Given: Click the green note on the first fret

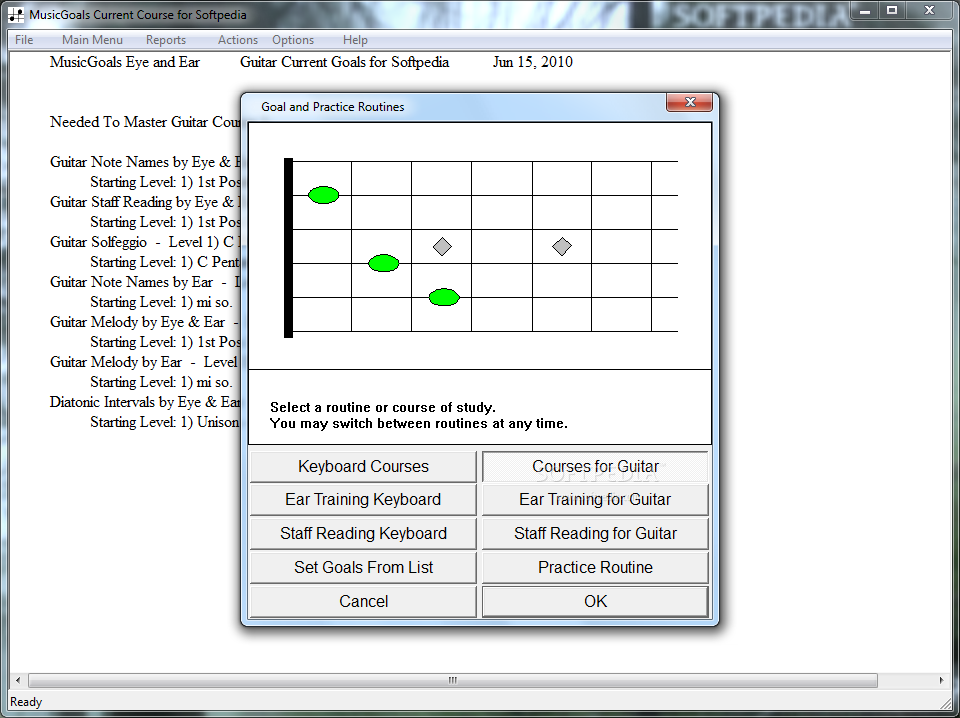Looking at the screenshot, I should [x=323, y=195].
